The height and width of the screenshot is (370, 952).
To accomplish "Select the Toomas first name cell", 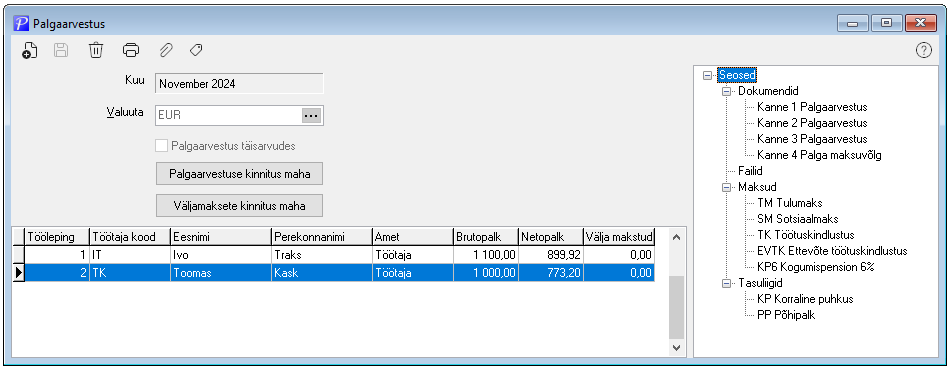I will point(221,273).
